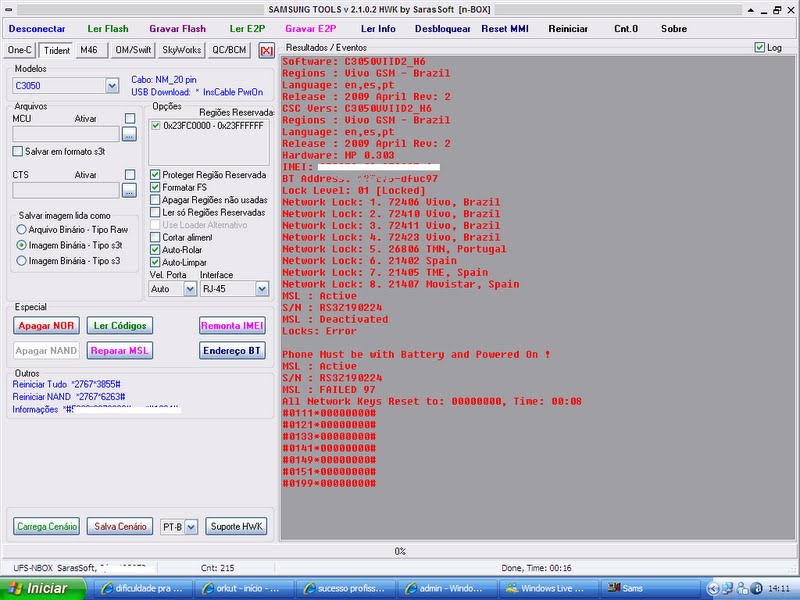Click Endereço BT button
800x600 pixels.
click(232, 351)
